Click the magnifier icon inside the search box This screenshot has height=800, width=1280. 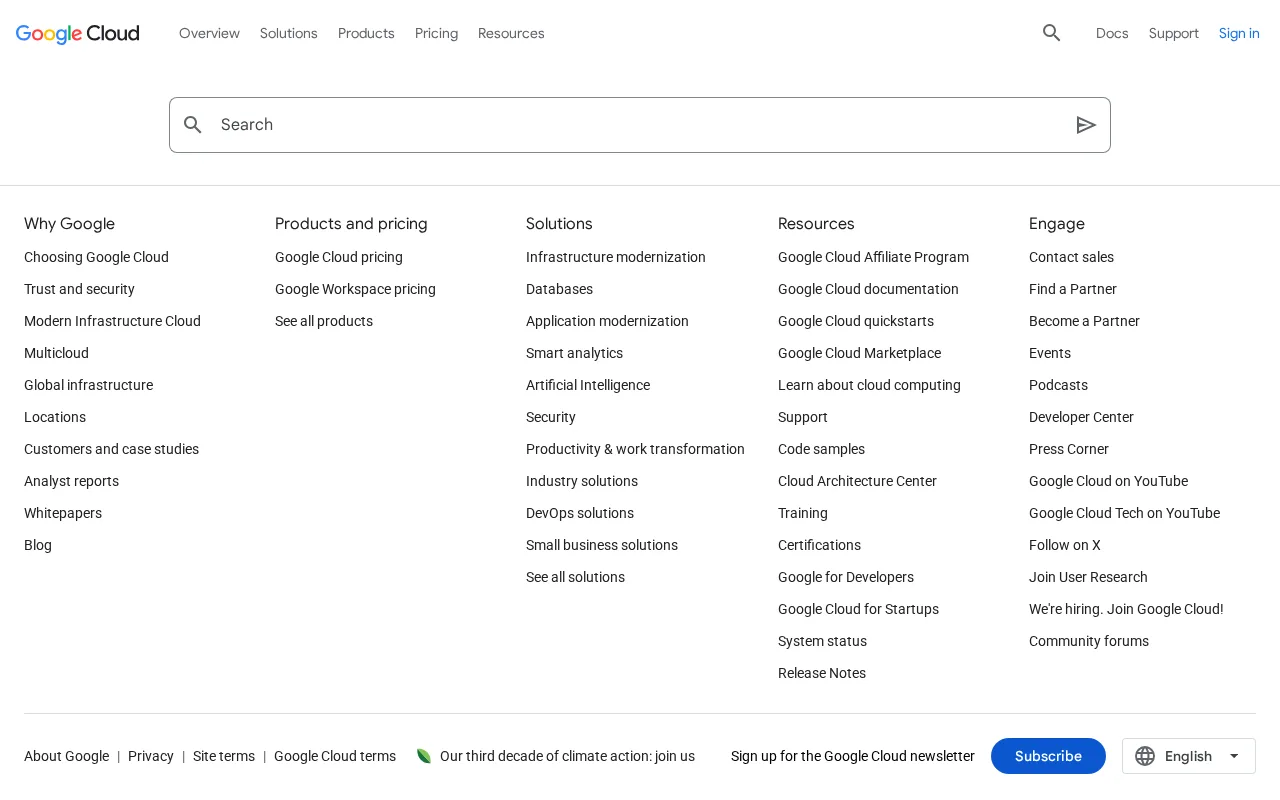(193, 125)
